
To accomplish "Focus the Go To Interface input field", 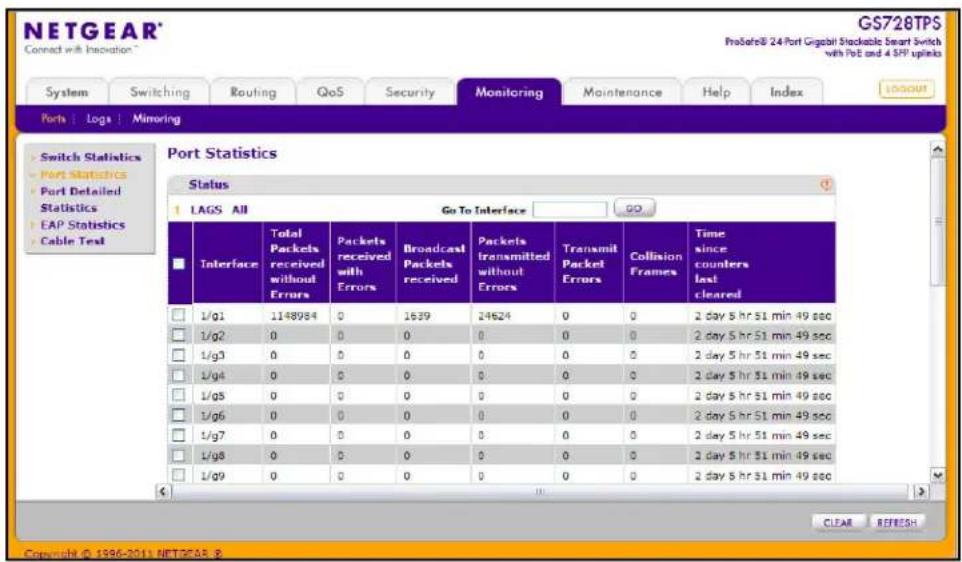I will [569, 210].
